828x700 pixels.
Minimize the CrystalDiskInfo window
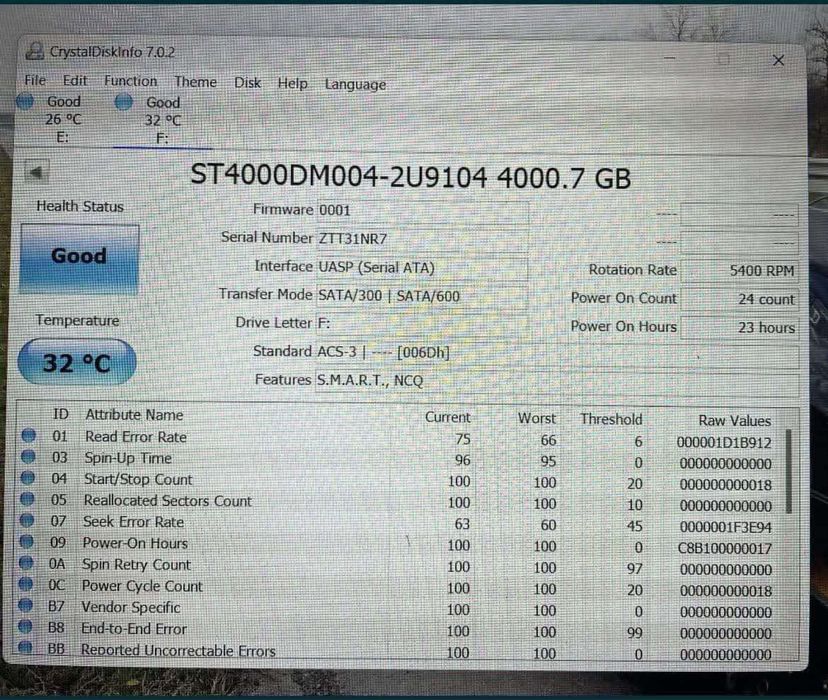point(669,57)
